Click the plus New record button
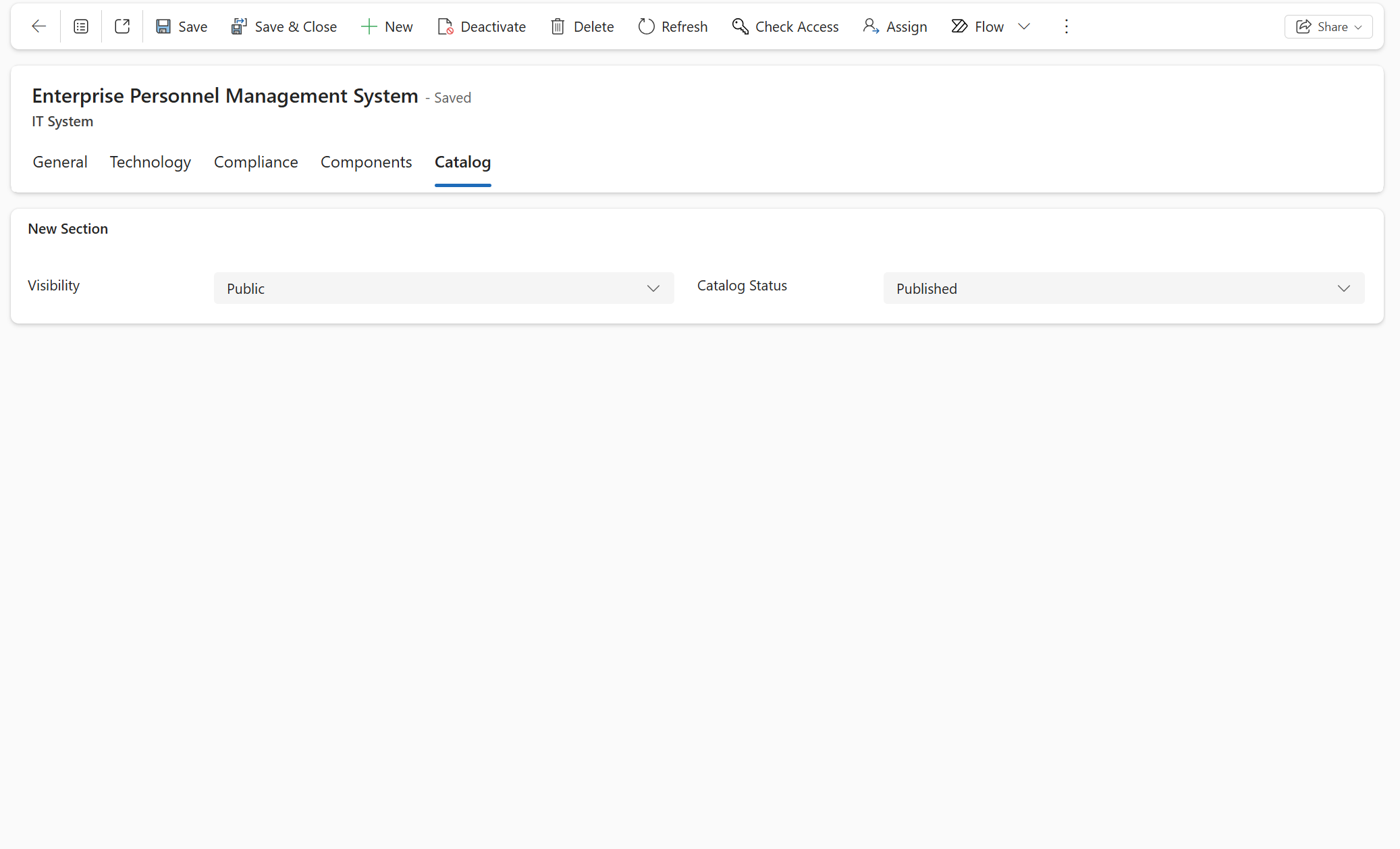 click(387, 26)
